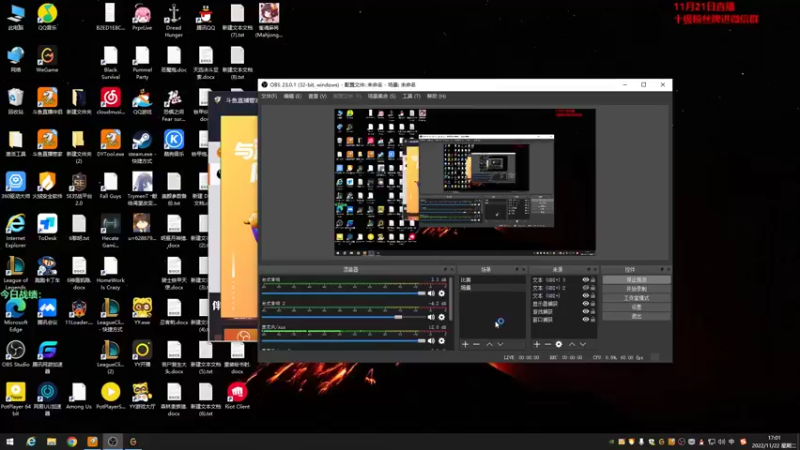
Task: Toggle visibility eye for 游戏捕获 source
Action: pos(585,311)
